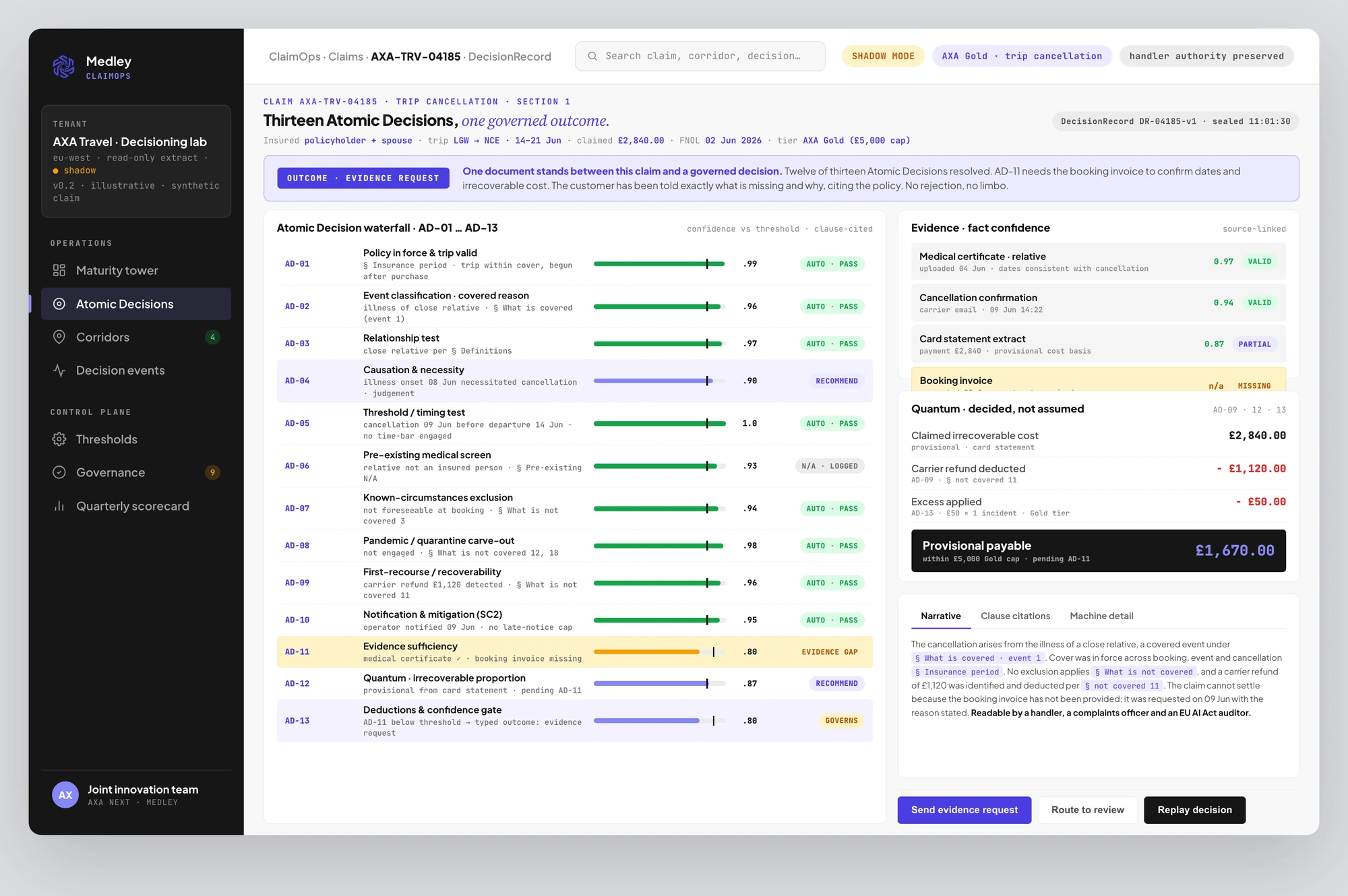
Task: Open Thresholds in control plane
Action: (x=136, y=439)
